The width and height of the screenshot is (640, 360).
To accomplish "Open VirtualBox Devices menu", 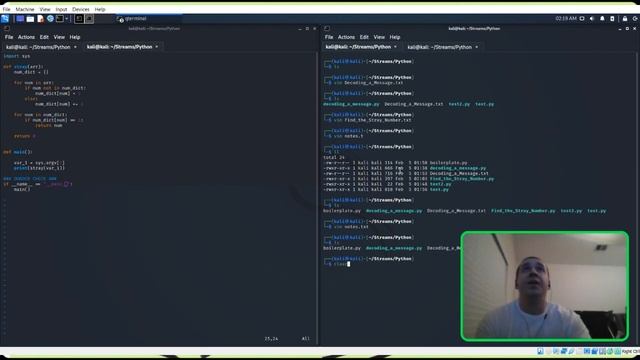I will coord(81,9).
